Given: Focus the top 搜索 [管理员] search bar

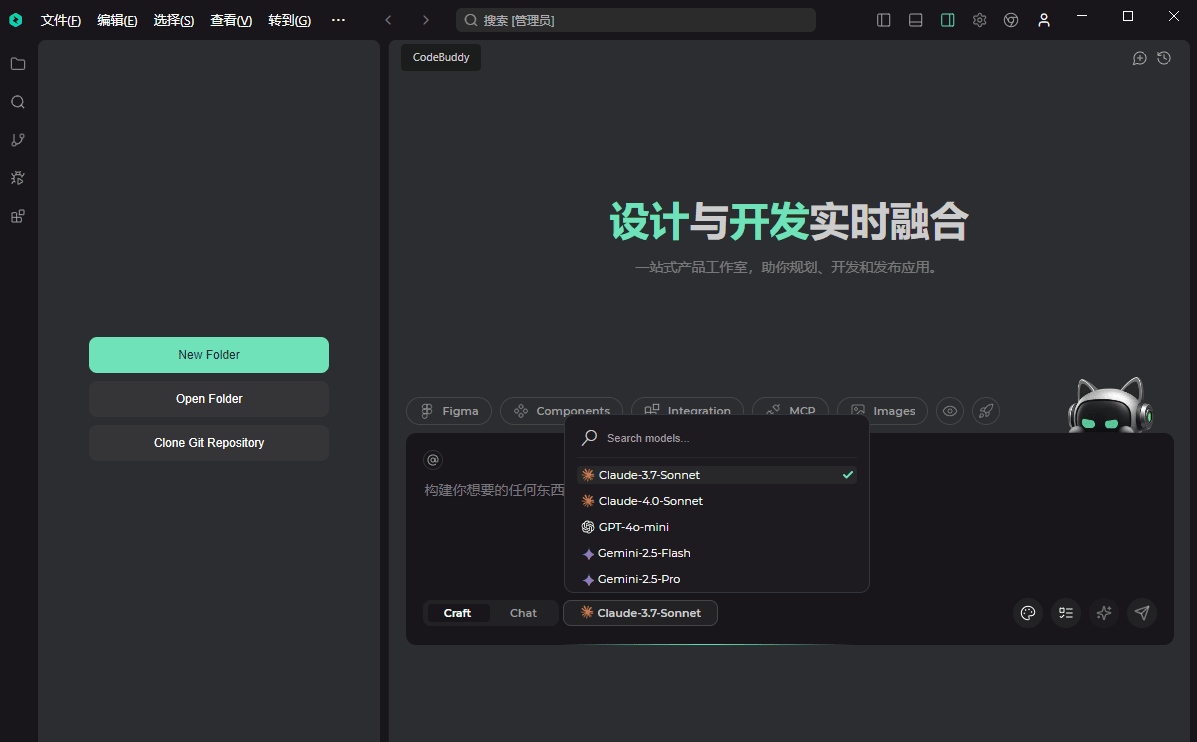Looking at the screenshot, I should 636,20.
